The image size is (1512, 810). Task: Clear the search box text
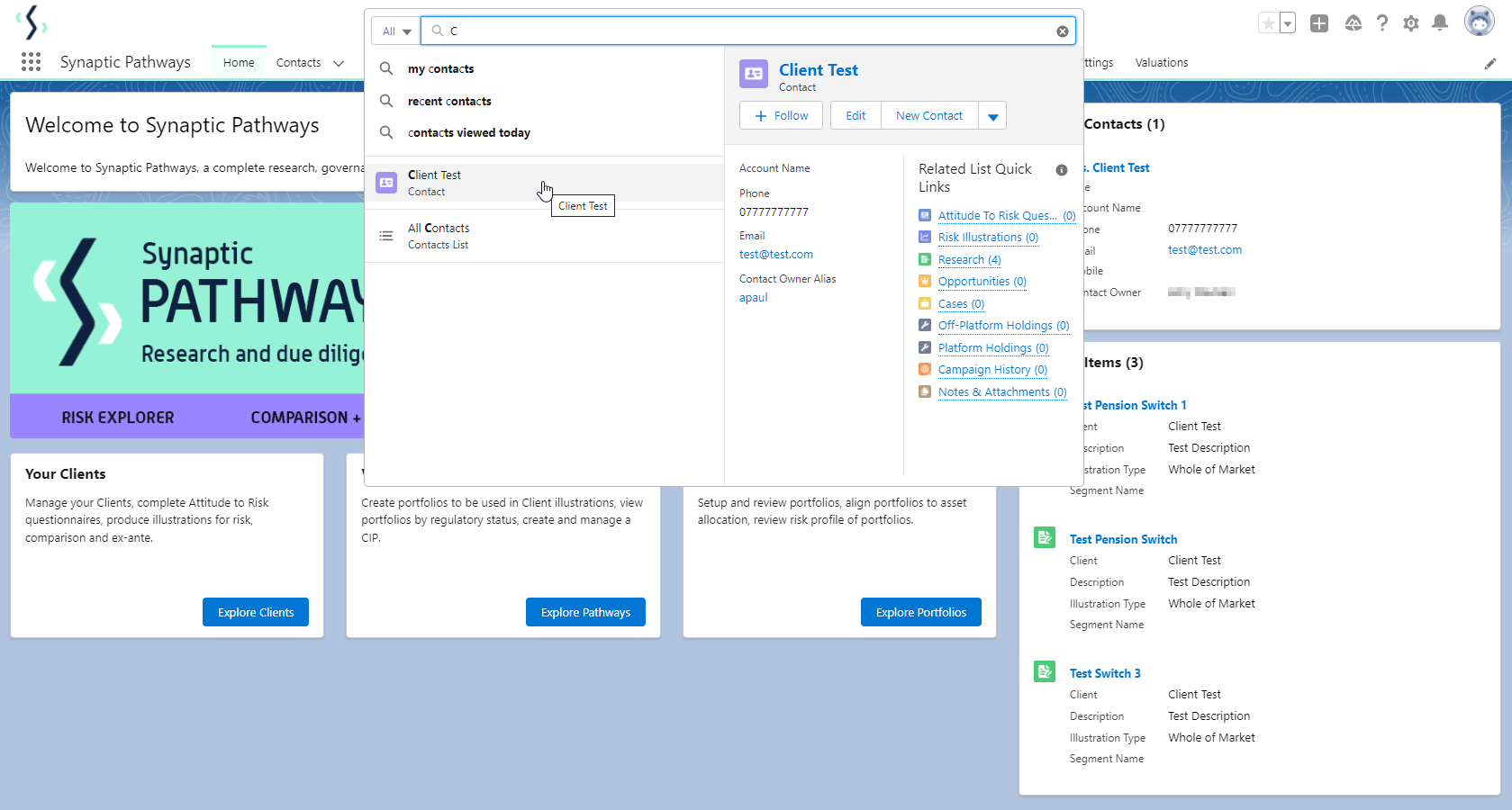point(1063,31)
